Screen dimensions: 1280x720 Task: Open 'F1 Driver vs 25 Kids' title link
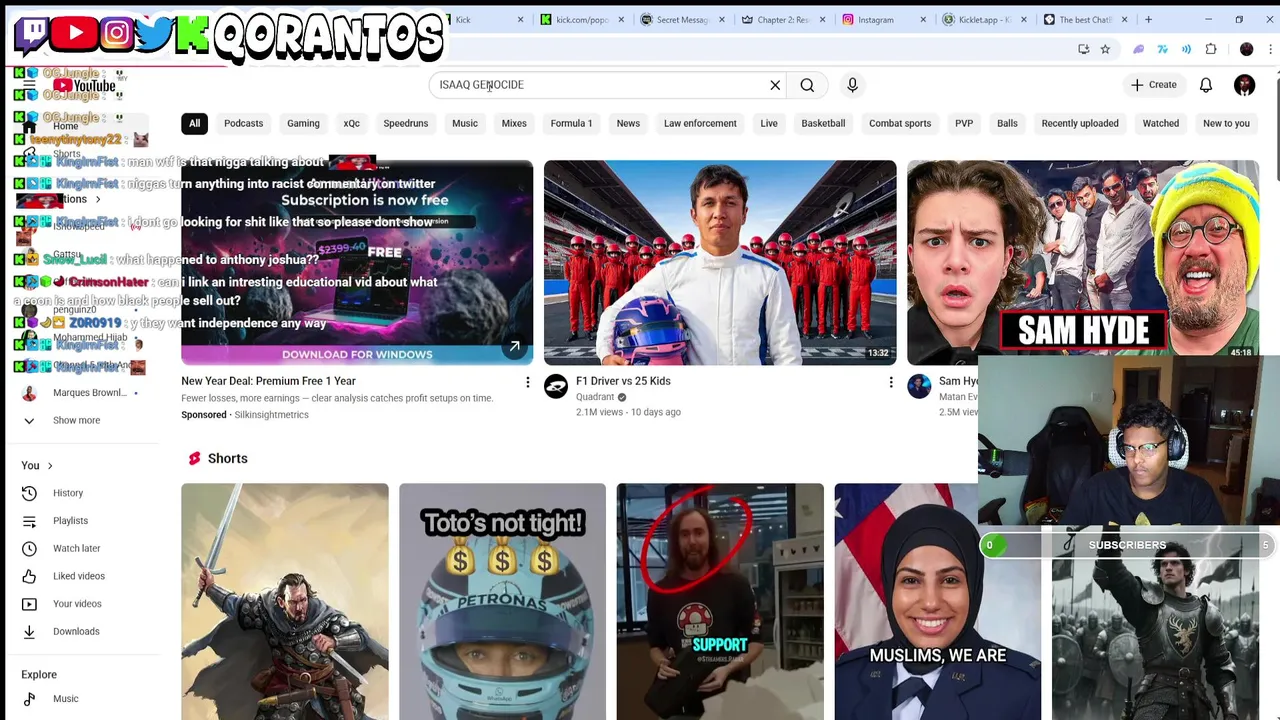(623, 381)
